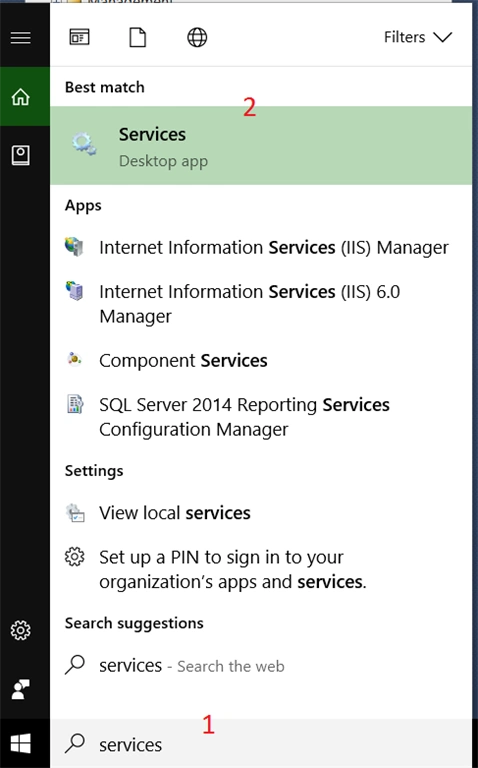Open the Services desktop app result
This screenshot has height=768, width=478.
[x=261, y=145]
